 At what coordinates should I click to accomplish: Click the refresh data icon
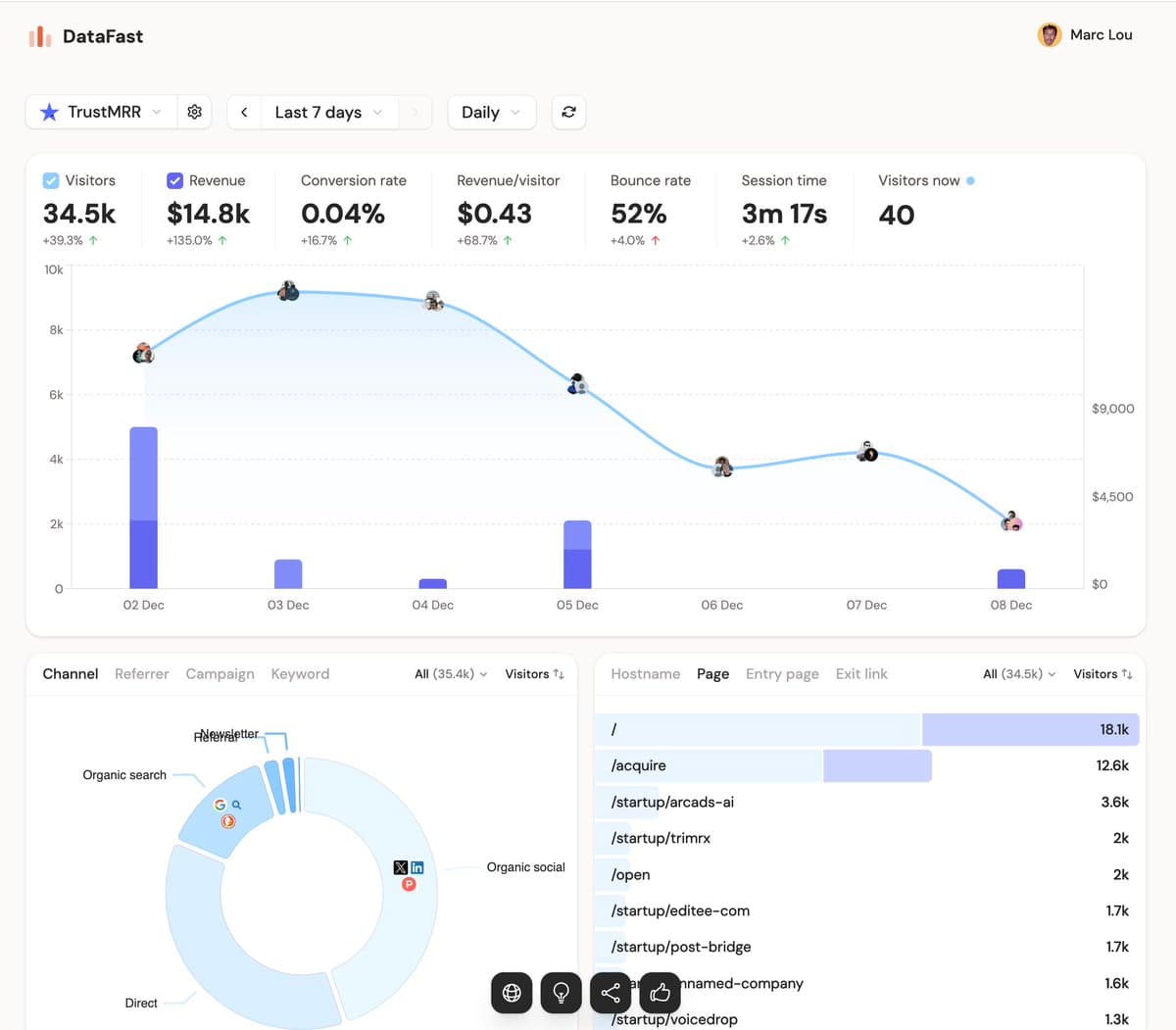pyautogui.click(x=568, y=112)
